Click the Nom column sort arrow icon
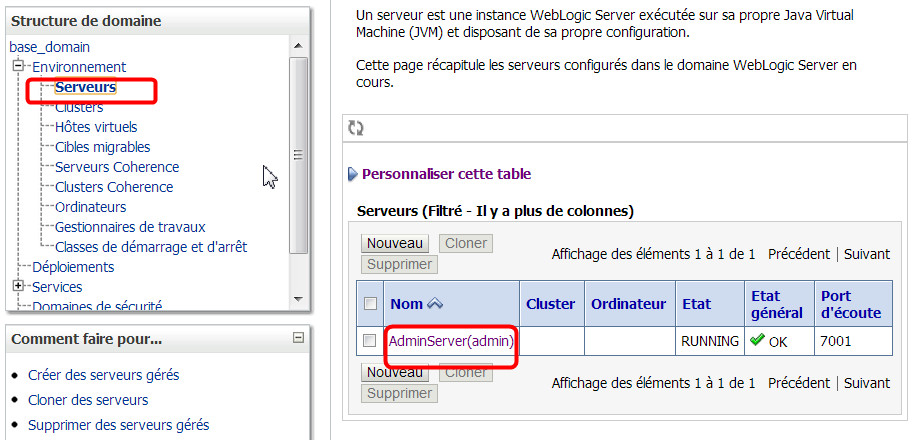The height and width of the screenshot is (440, 914). 435,304
